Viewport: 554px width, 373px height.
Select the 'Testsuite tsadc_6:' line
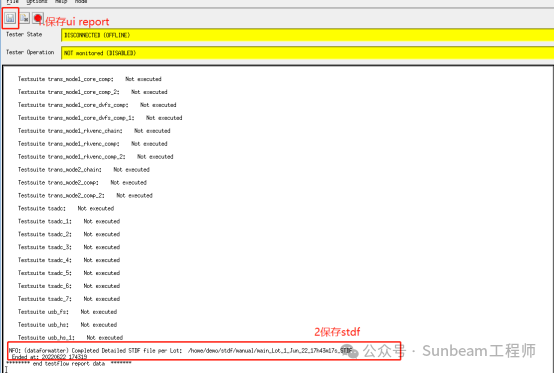[x=69, y=286]
